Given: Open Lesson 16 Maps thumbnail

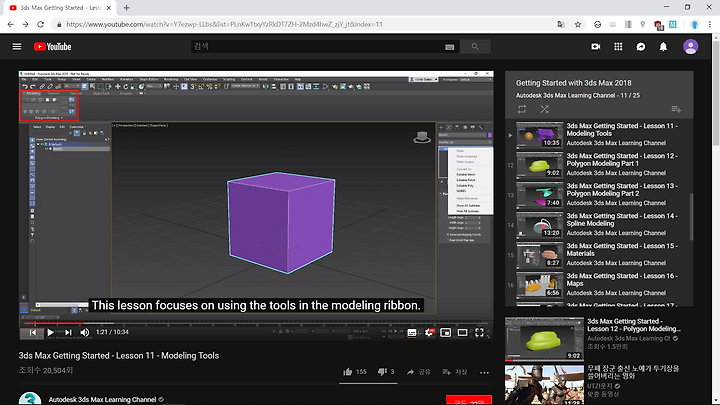Looking at the screenshot, I should point(540,285).
